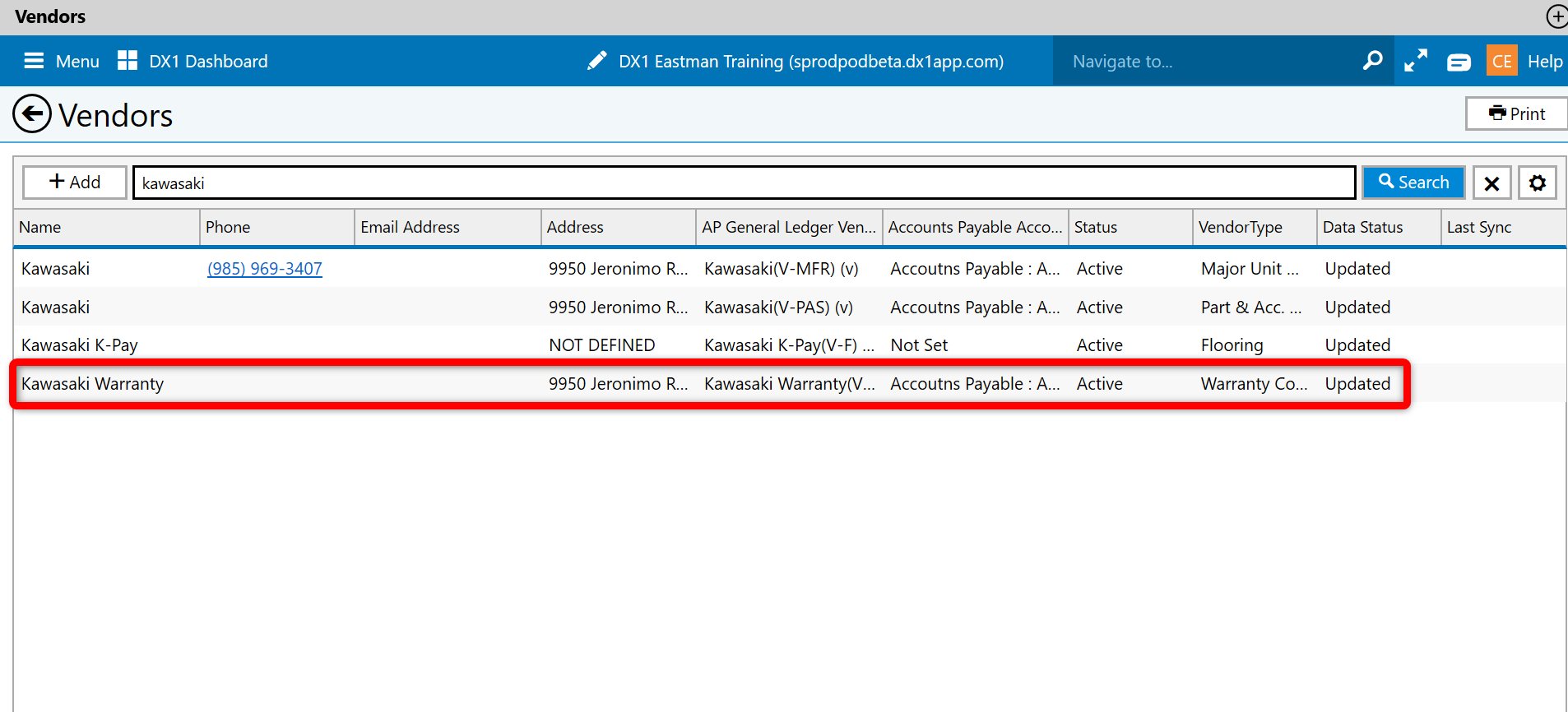1568x712 pixels.
Task: Sort by the Address column header
Action: pyautogui.click(x=618, y=227)
